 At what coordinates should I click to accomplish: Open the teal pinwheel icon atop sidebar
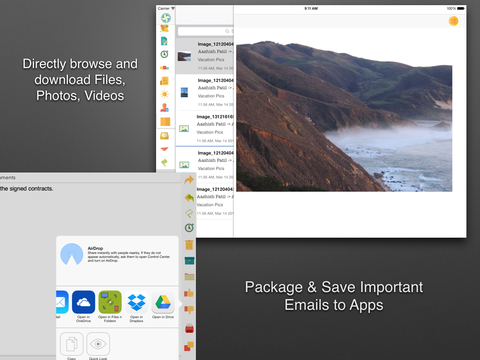click(166, 18)
